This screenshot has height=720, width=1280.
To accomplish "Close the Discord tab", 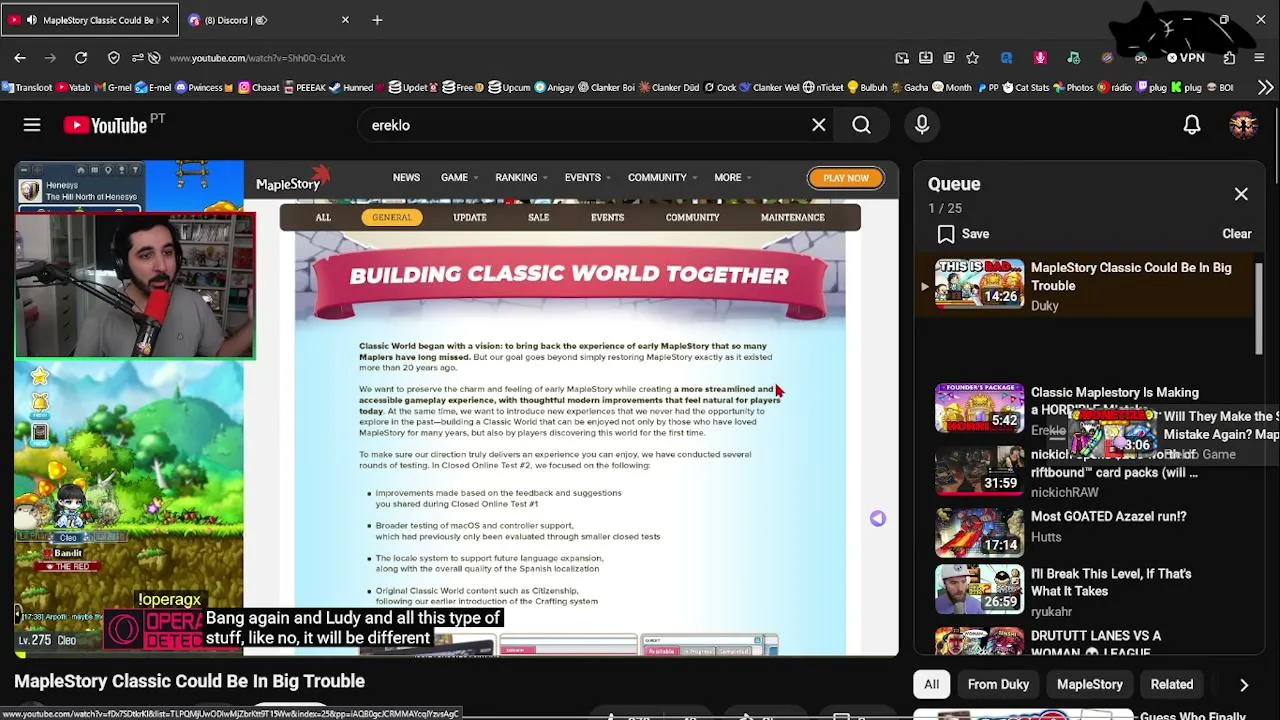I will click(345, 20).
